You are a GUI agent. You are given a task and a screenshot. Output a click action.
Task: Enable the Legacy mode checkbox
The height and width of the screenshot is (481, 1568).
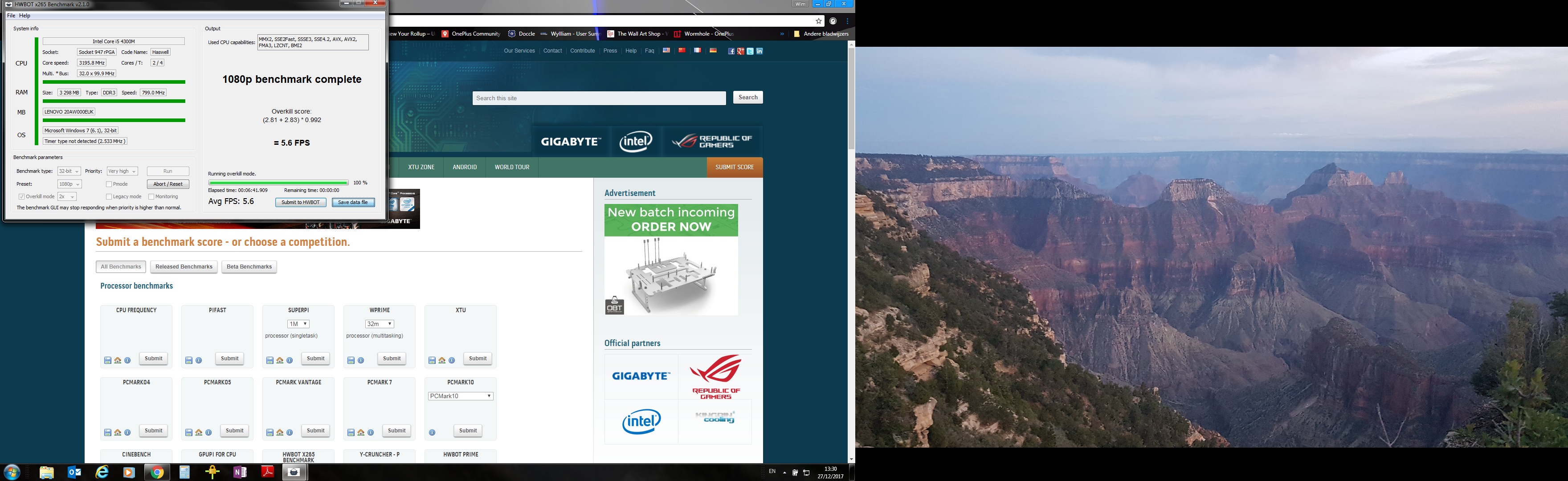[x=109, y=197]
